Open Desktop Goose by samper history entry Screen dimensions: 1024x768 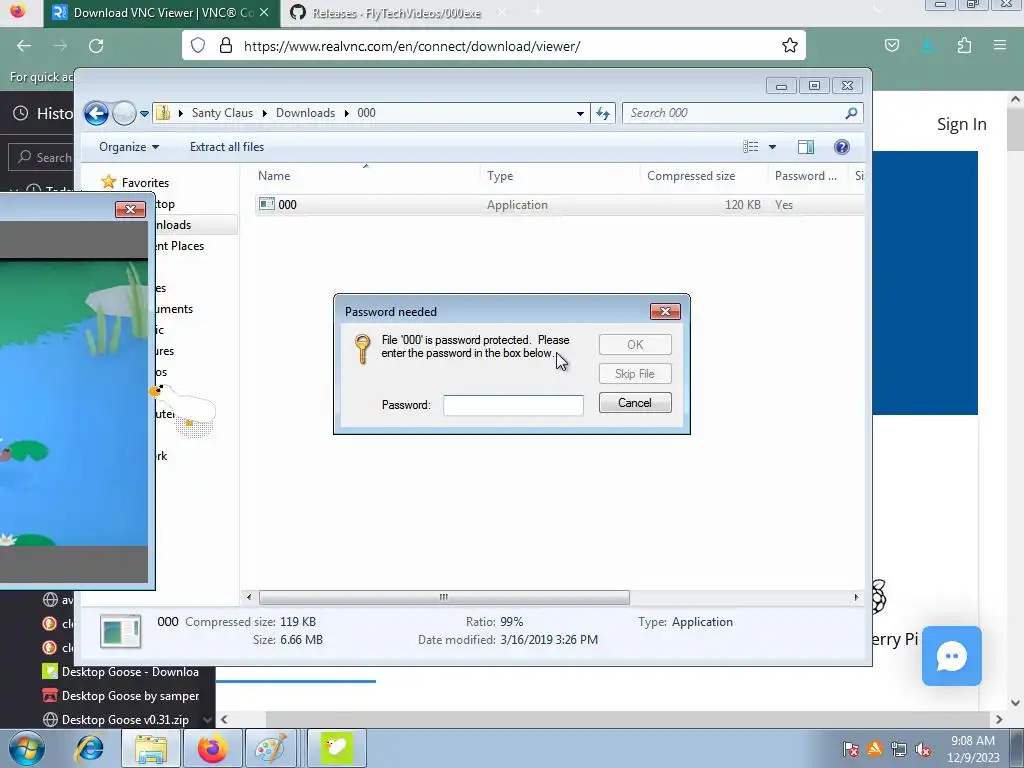coord(121,696)
